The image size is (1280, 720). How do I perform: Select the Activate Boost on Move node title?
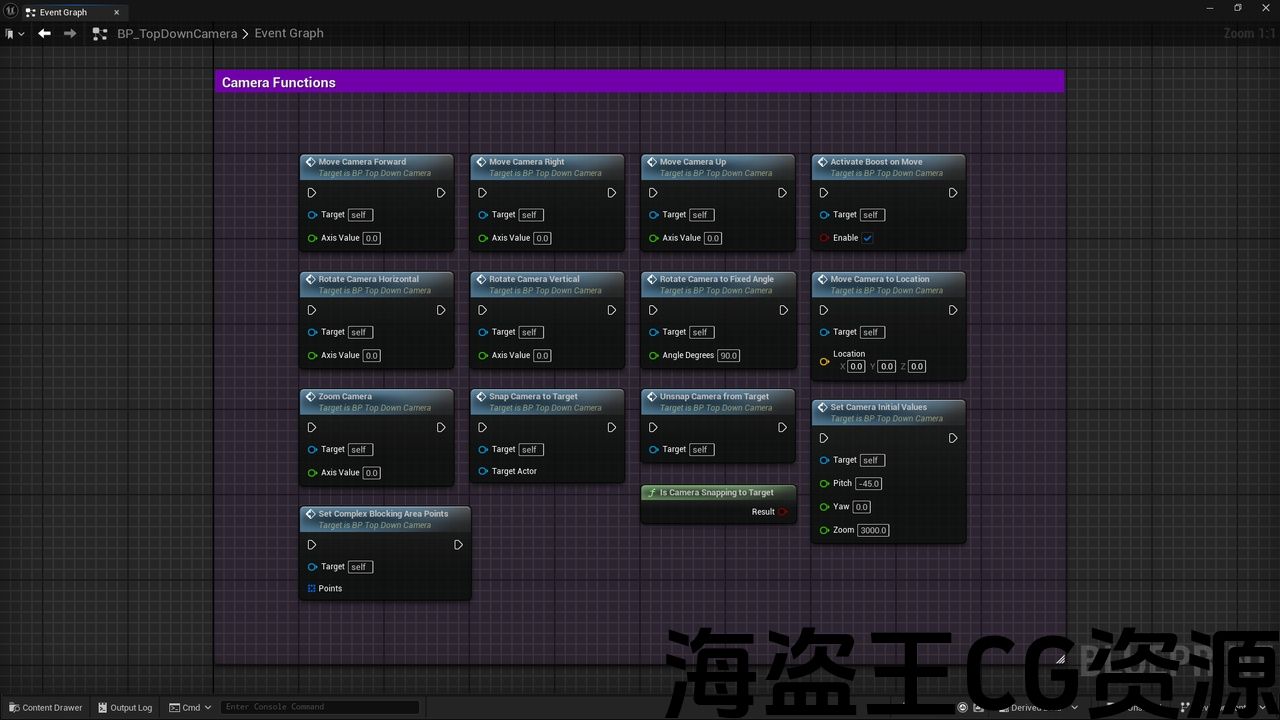(876, 161)
